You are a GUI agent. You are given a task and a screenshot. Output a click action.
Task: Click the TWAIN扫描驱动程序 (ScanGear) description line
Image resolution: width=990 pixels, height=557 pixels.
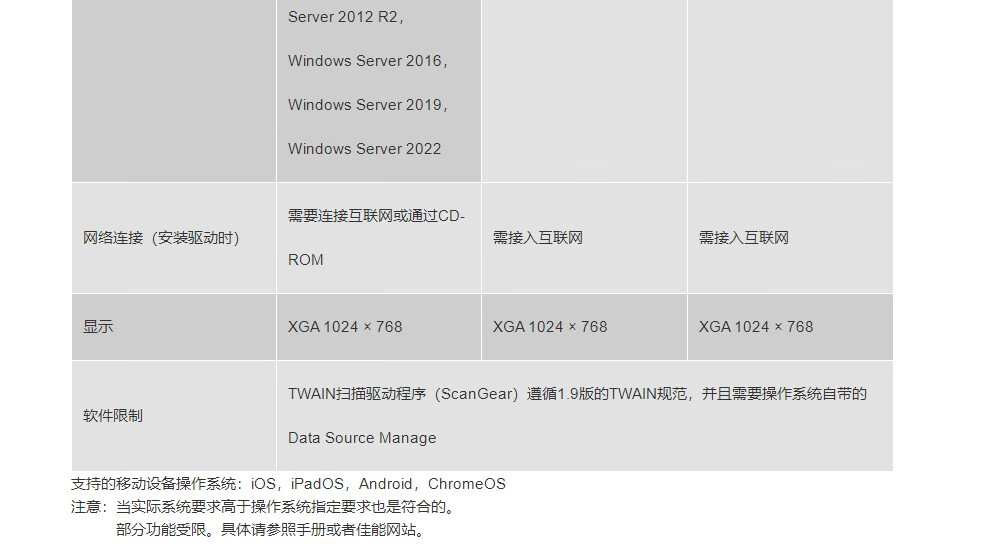click(x=577, y=394)
